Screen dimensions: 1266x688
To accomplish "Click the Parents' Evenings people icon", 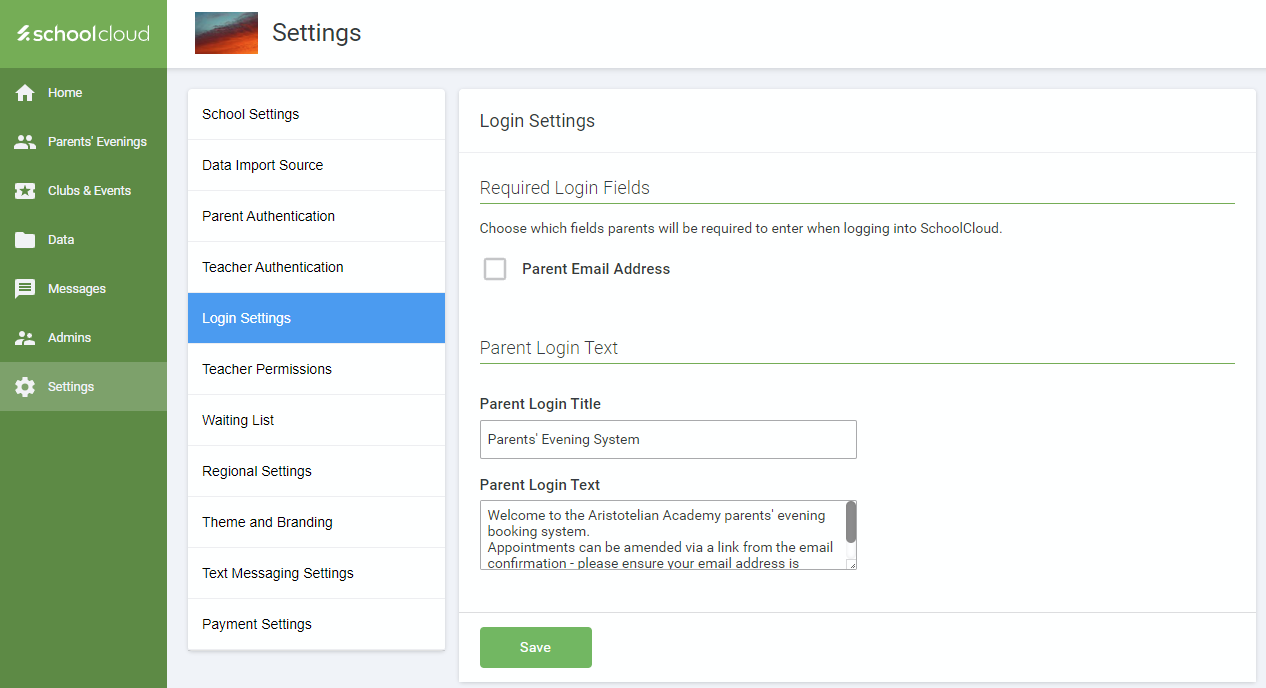I will click(25, 142).
